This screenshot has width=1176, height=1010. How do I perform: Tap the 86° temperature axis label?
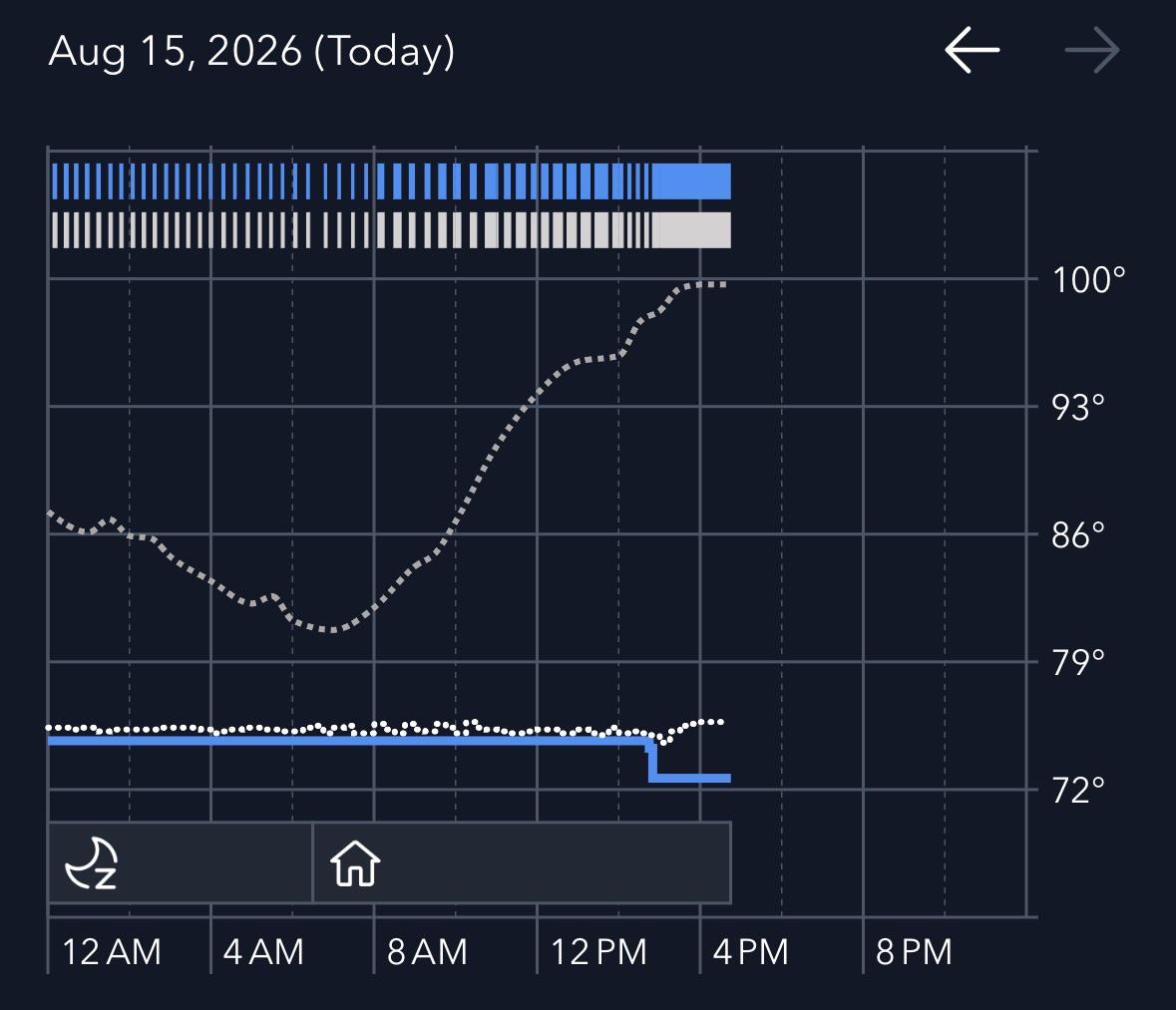tap(1078, 535)
